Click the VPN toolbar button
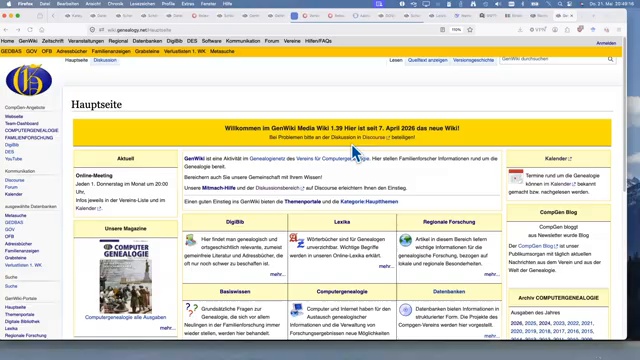Image resolution: width=640 pixels, height=360 pixels. click(x=538, y=30)
